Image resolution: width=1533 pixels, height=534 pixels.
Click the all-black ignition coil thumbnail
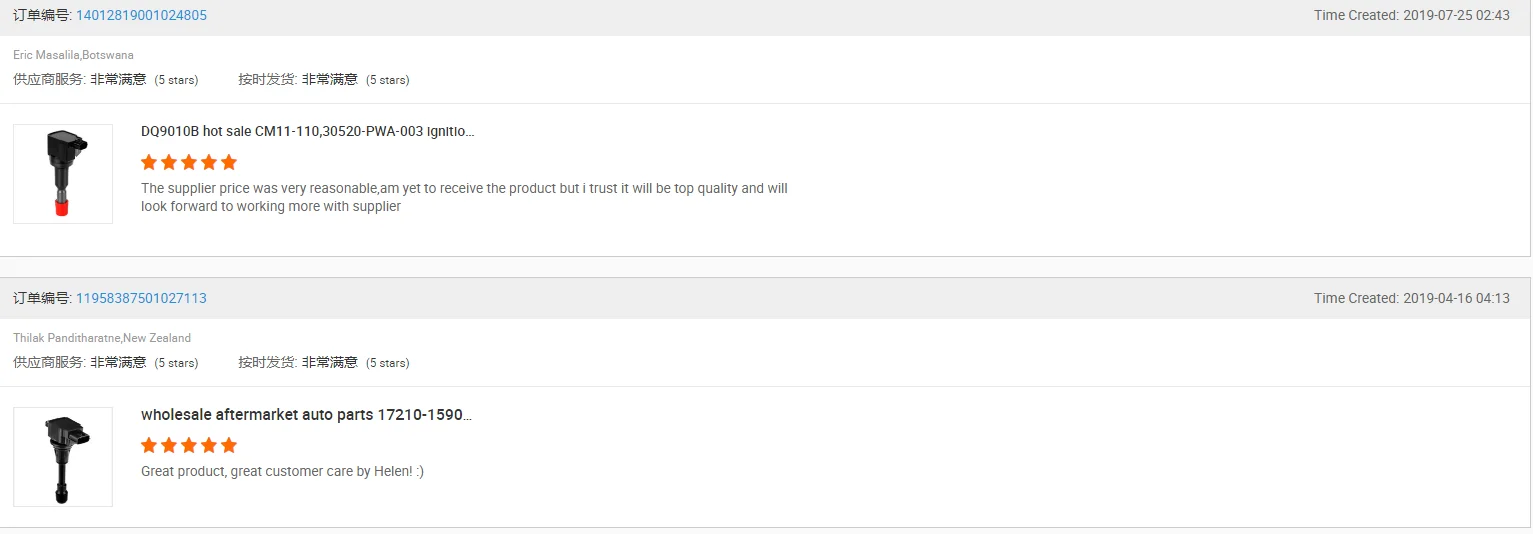(x=63, y=457)
